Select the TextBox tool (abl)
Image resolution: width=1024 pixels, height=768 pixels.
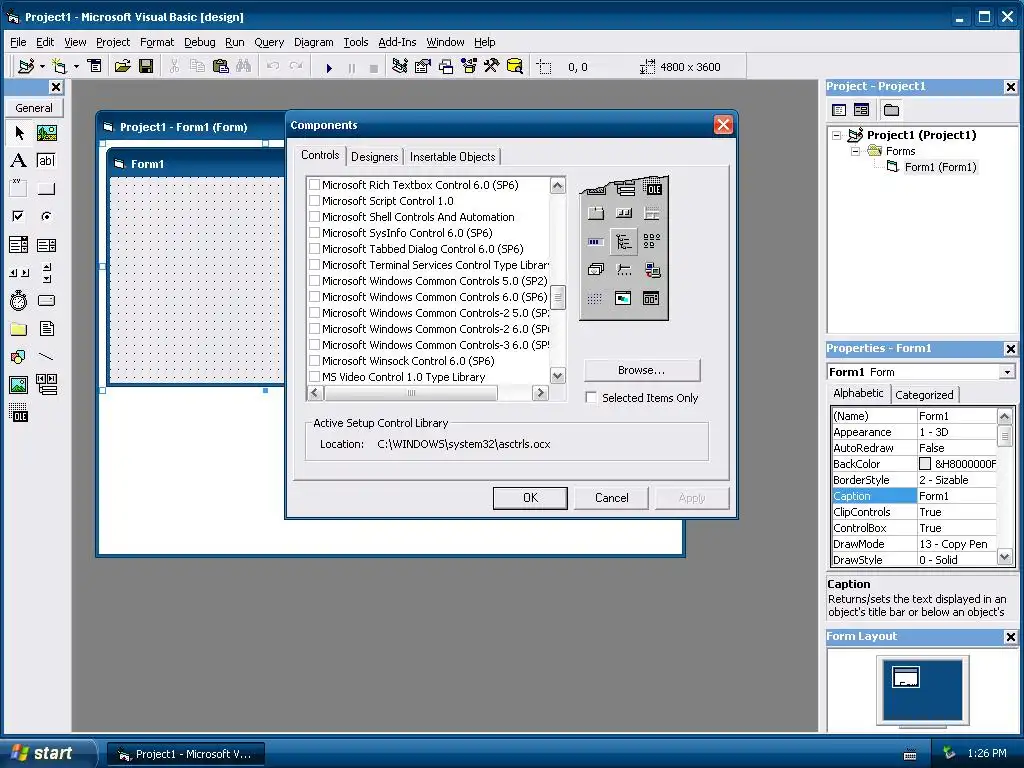click(x=46, y=161)
